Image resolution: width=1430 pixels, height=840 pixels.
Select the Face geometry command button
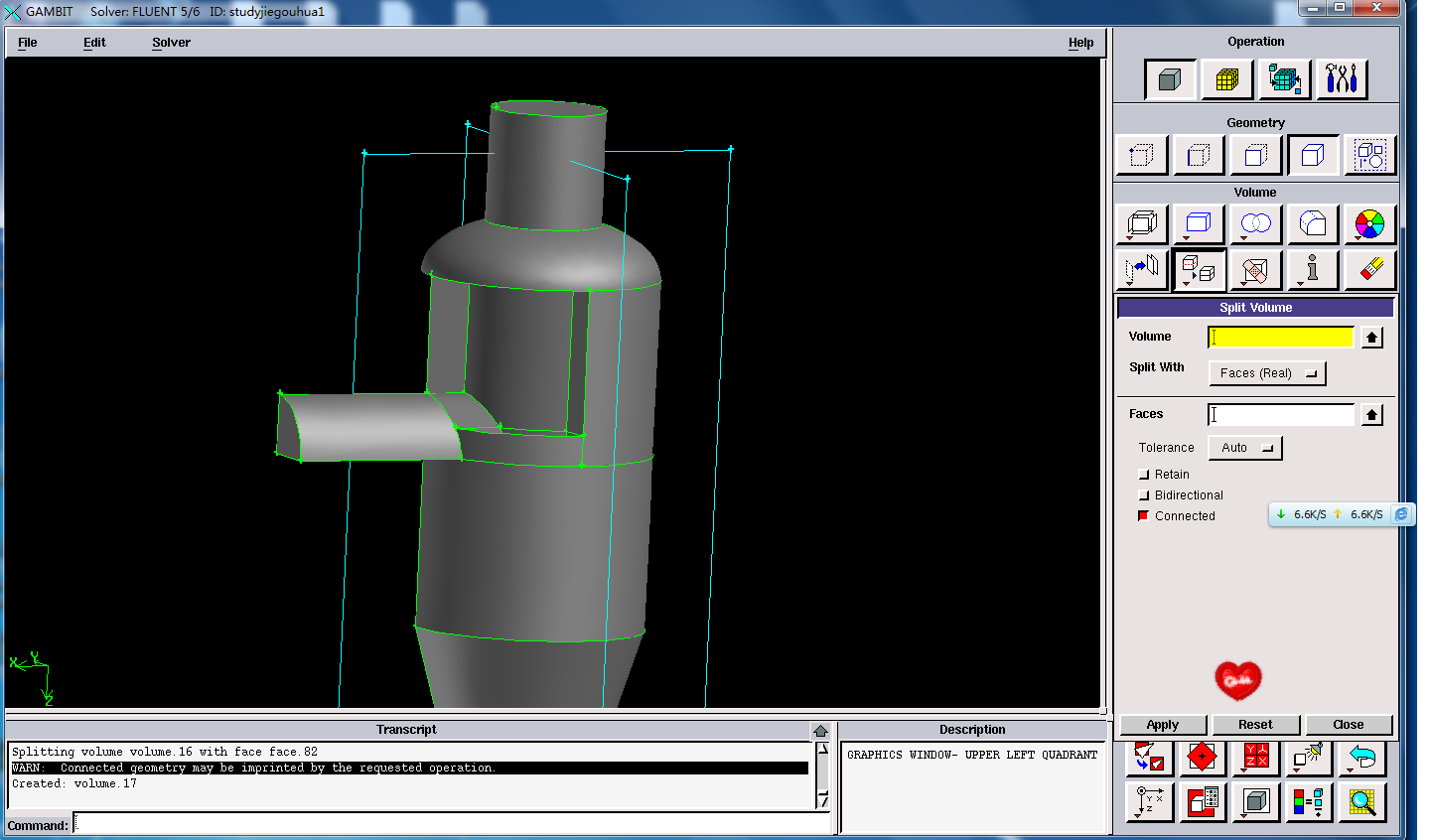1255,156
